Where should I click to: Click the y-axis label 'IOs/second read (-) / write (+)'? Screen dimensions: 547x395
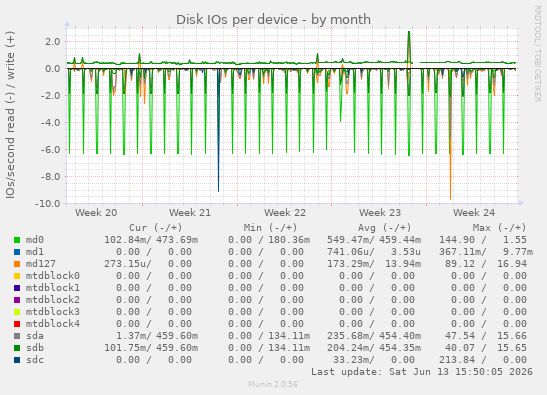(x=10, y=115)
